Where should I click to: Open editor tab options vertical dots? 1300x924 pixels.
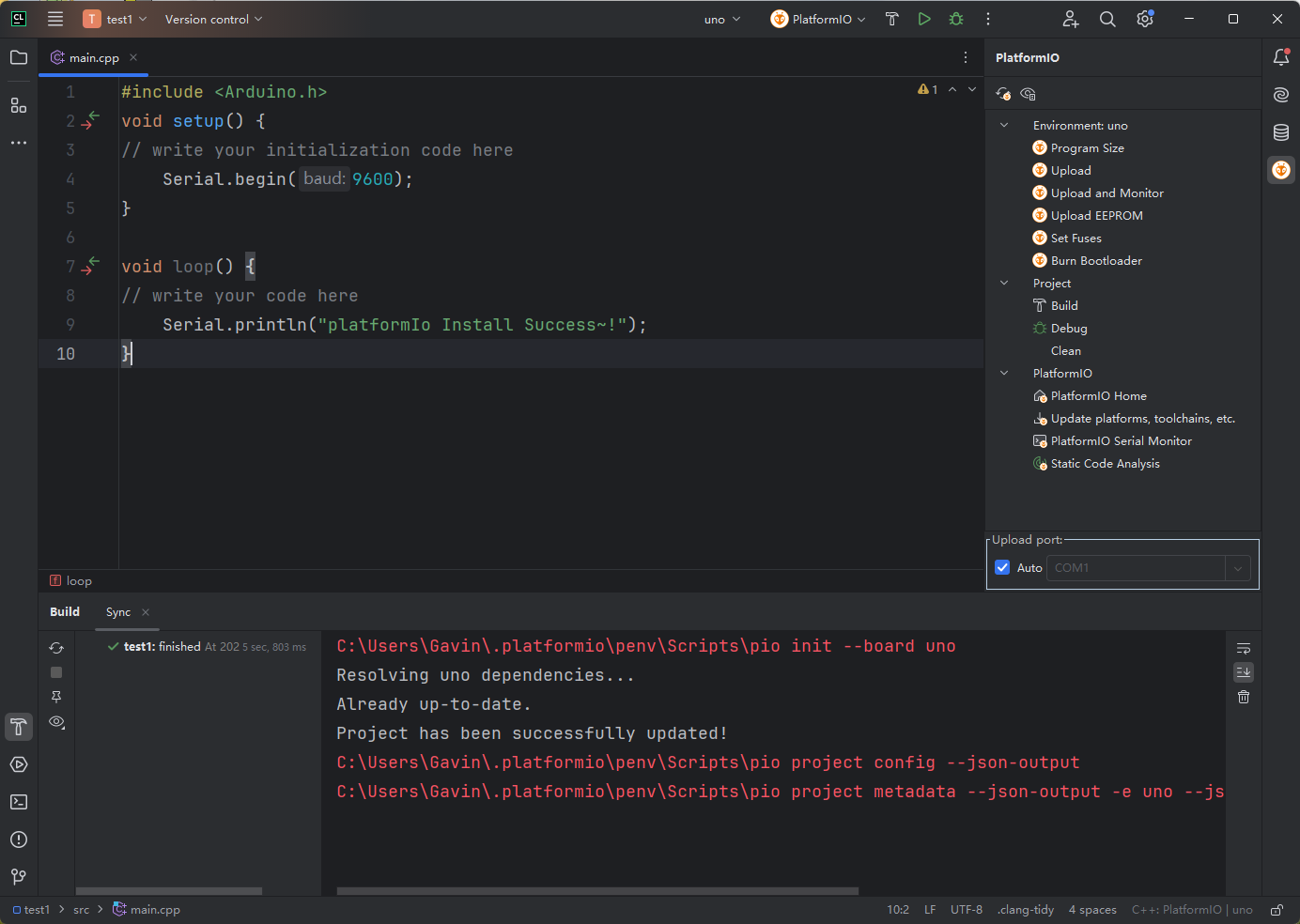pos(966,57)
